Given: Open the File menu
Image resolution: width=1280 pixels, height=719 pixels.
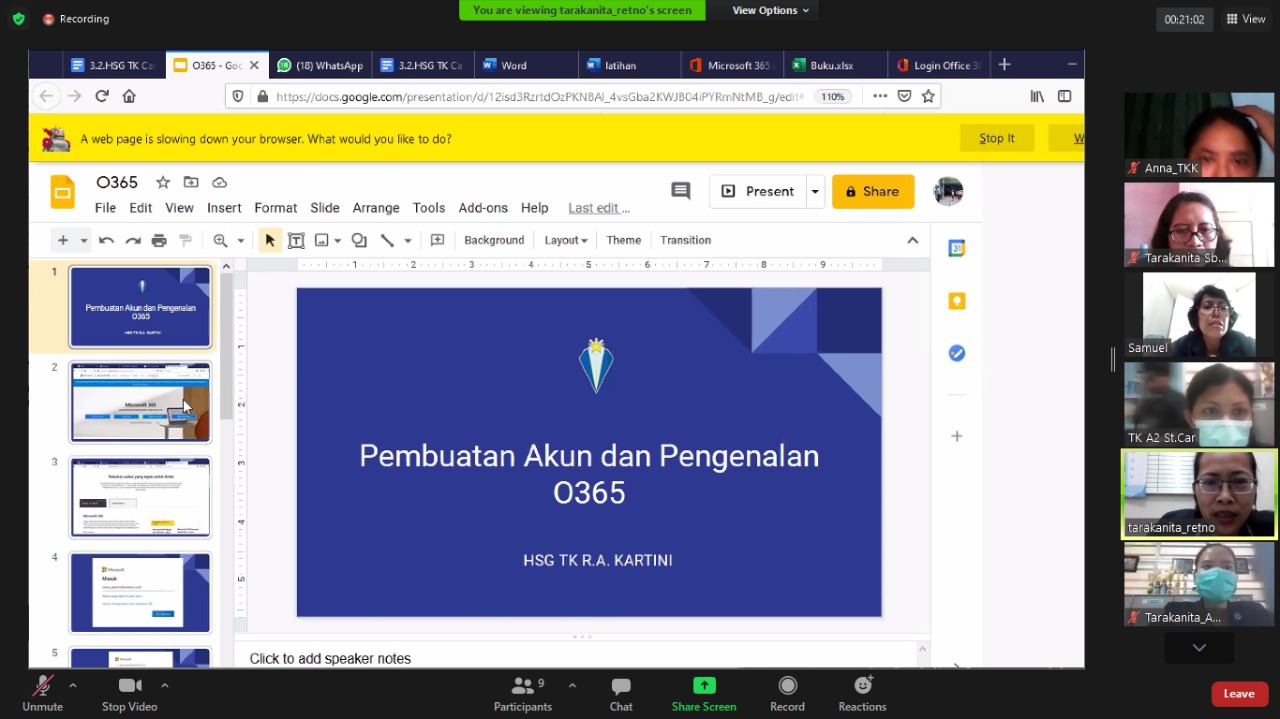Looking at the screenshot, I should pyautogui.click(x=105, y=208).
